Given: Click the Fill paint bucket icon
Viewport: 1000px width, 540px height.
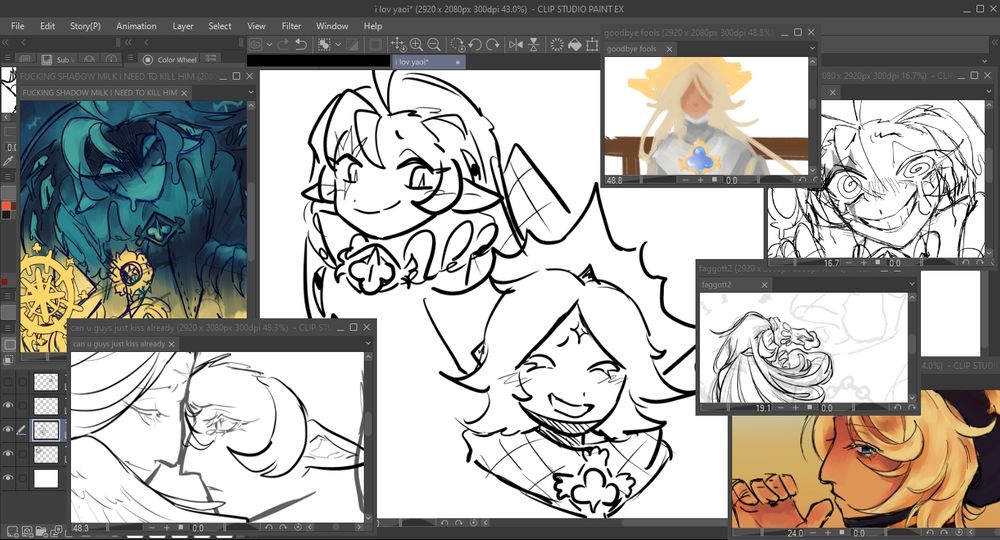Looking at the screenshot, I should click(575, 44).
